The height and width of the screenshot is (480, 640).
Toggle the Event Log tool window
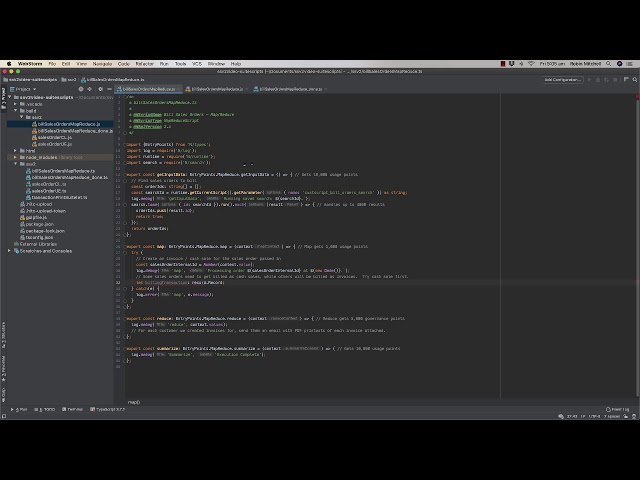(x=617, y=409)
